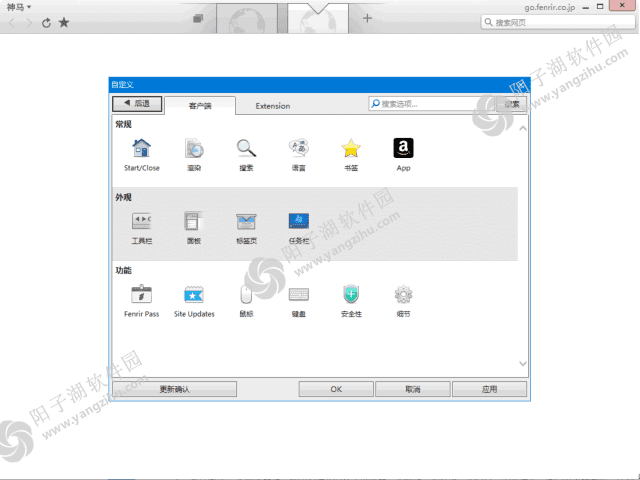Click the 更新确认 button
The width and height of the screenshot is (640, 480).
pos(175,389)
